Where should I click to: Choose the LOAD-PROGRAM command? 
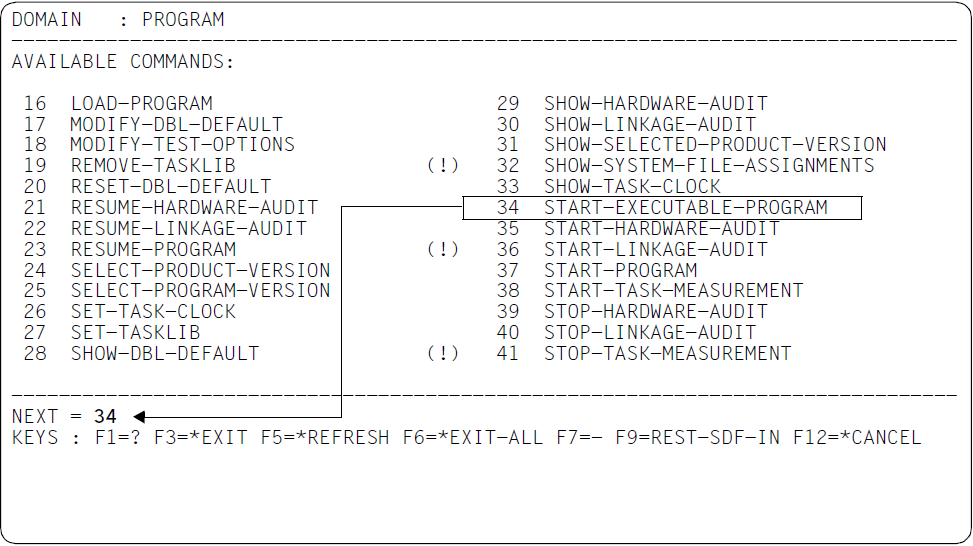(x=141, y=103)
